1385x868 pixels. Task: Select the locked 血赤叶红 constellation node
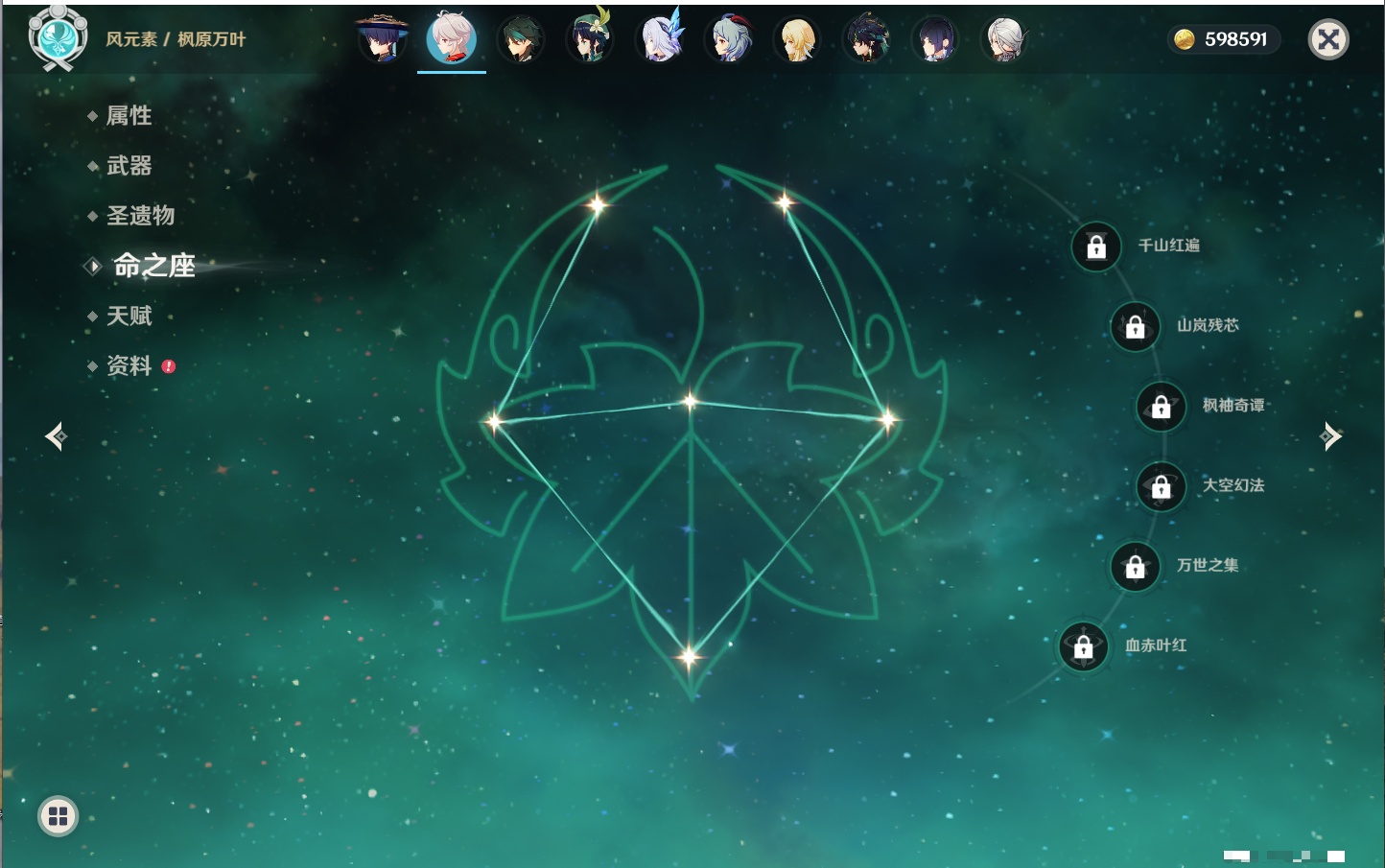[1083, 646]
